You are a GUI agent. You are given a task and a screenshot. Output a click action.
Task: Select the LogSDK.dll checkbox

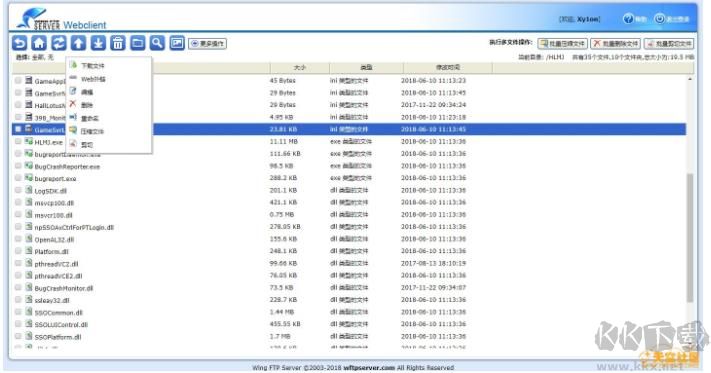pyautogui.click(x=18, y=190)
